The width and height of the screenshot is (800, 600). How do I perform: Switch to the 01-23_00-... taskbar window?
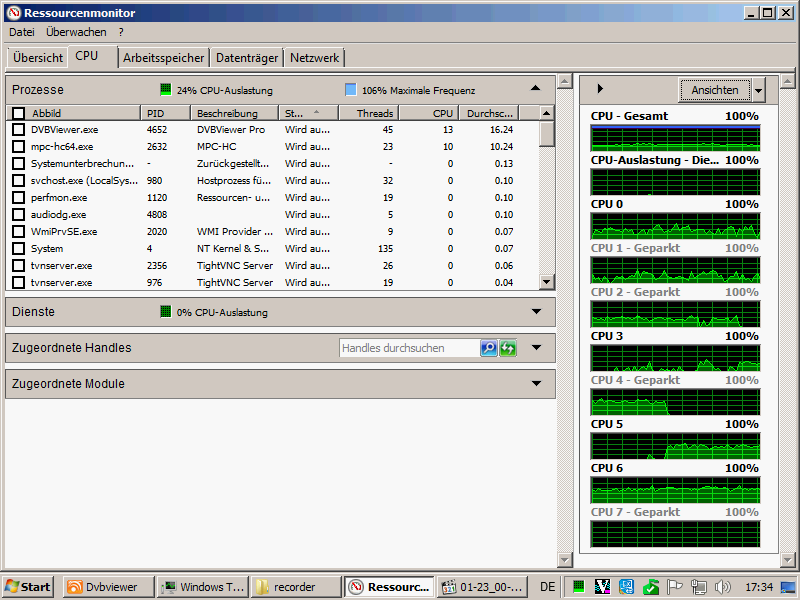[483, 587]
